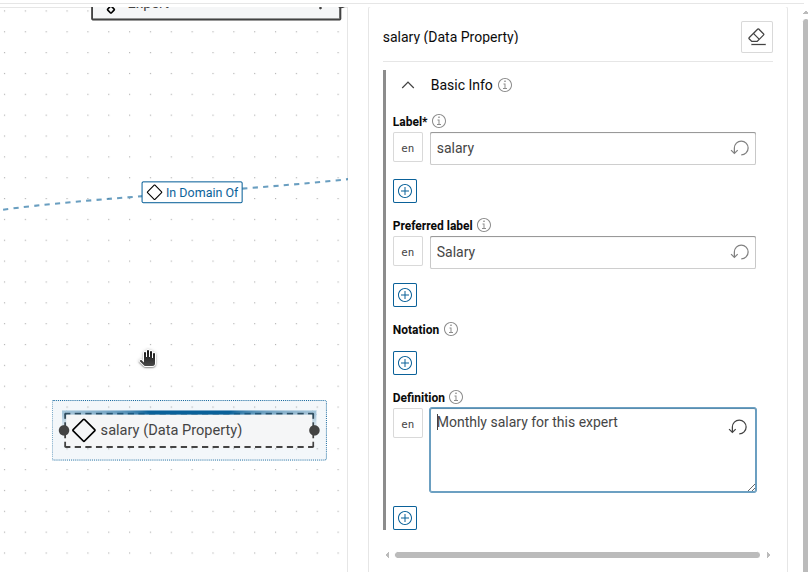
Task: Open language selector for Definition
Action: [x=407, y=424]
